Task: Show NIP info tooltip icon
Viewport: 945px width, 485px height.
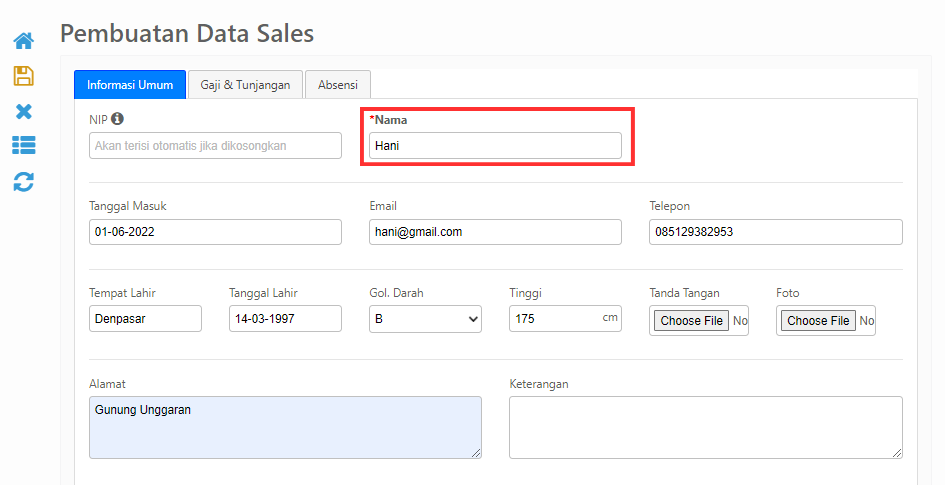Action: [117, 119]
